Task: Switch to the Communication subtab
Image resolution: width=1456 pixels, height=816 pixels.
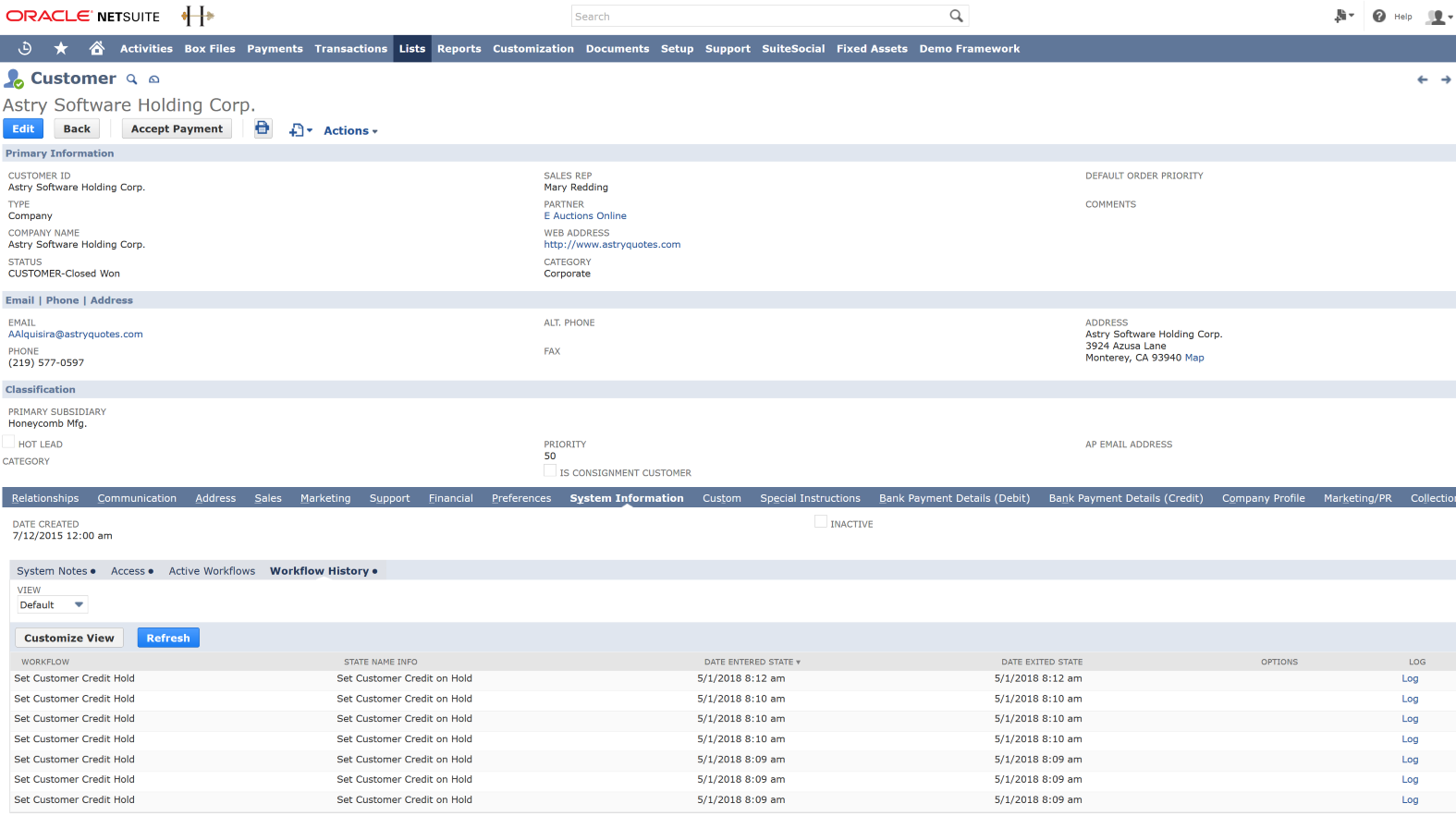Action: [x=137, y=498]
